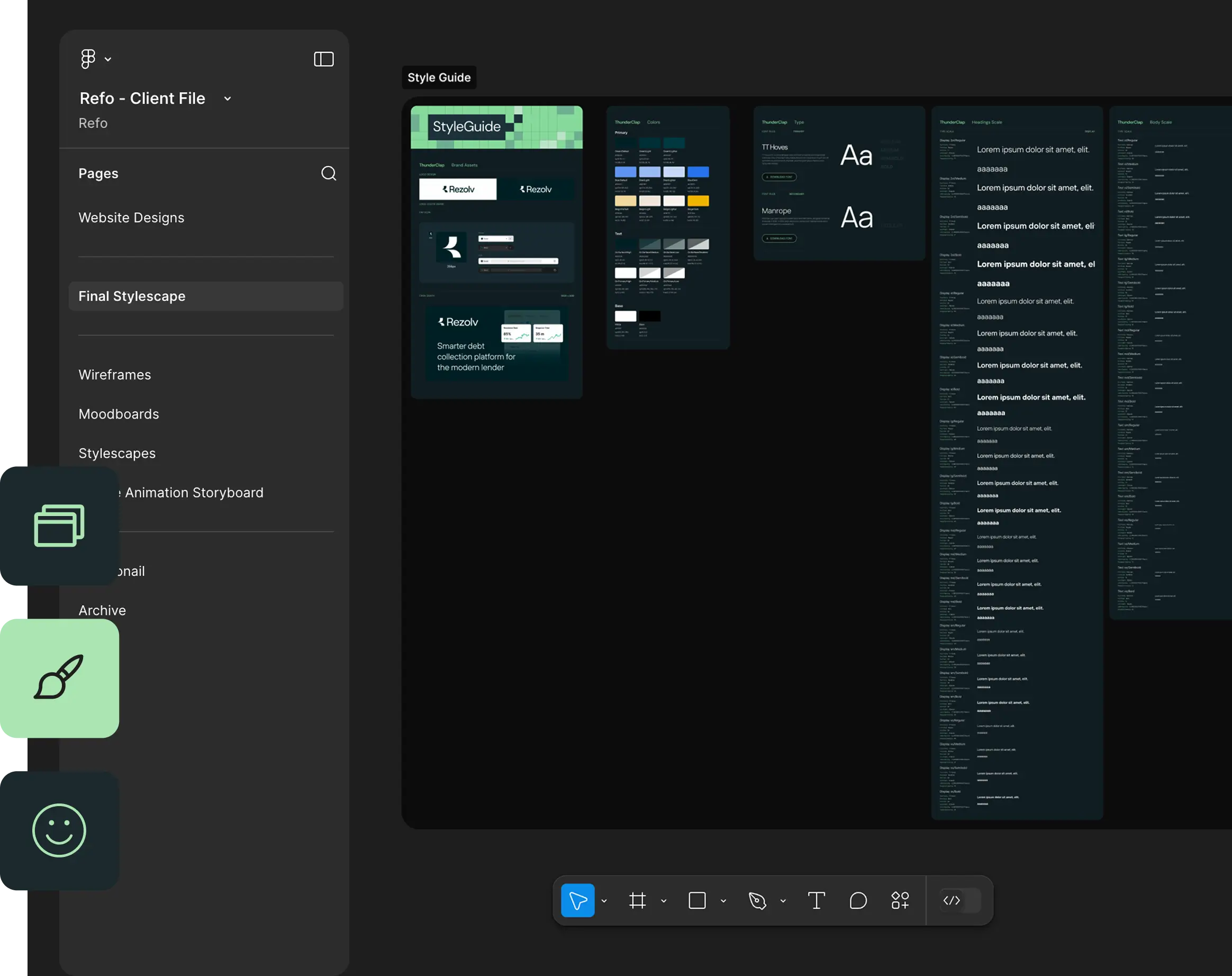
Task: Select the Pen tool
Action: 757,900
